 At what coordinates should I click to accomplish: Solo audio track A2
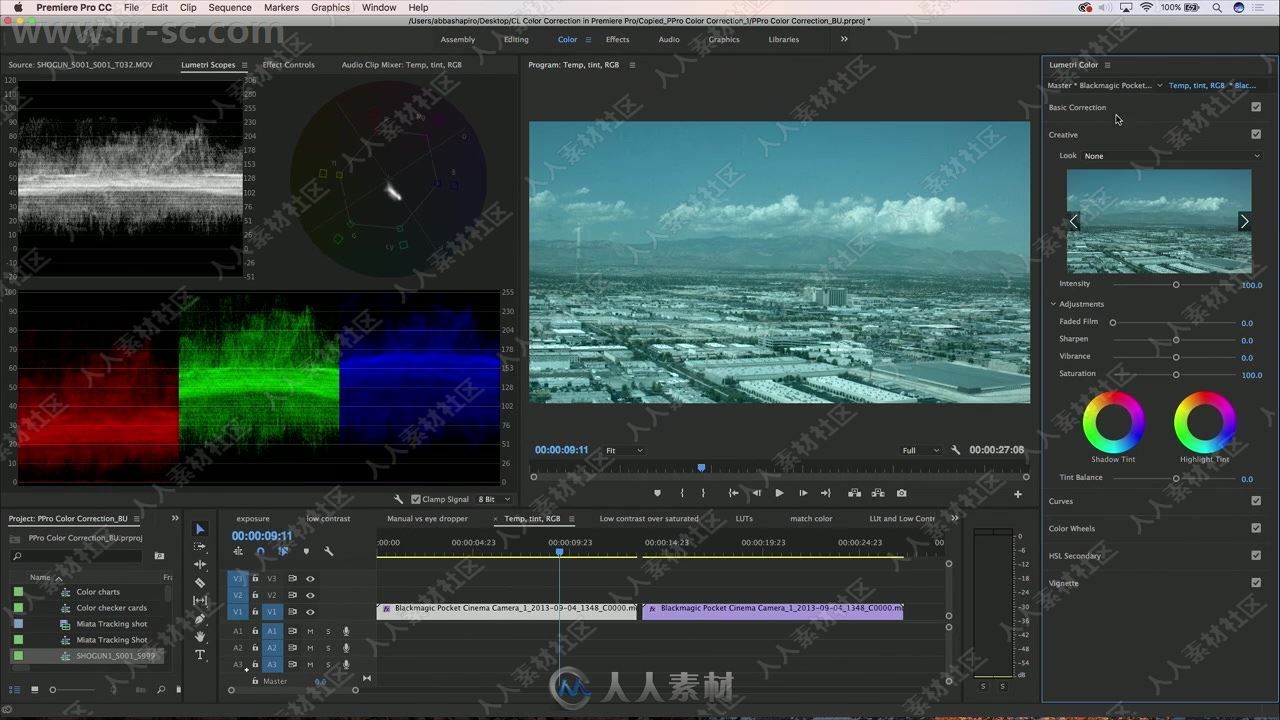click(x=328, y=648)
